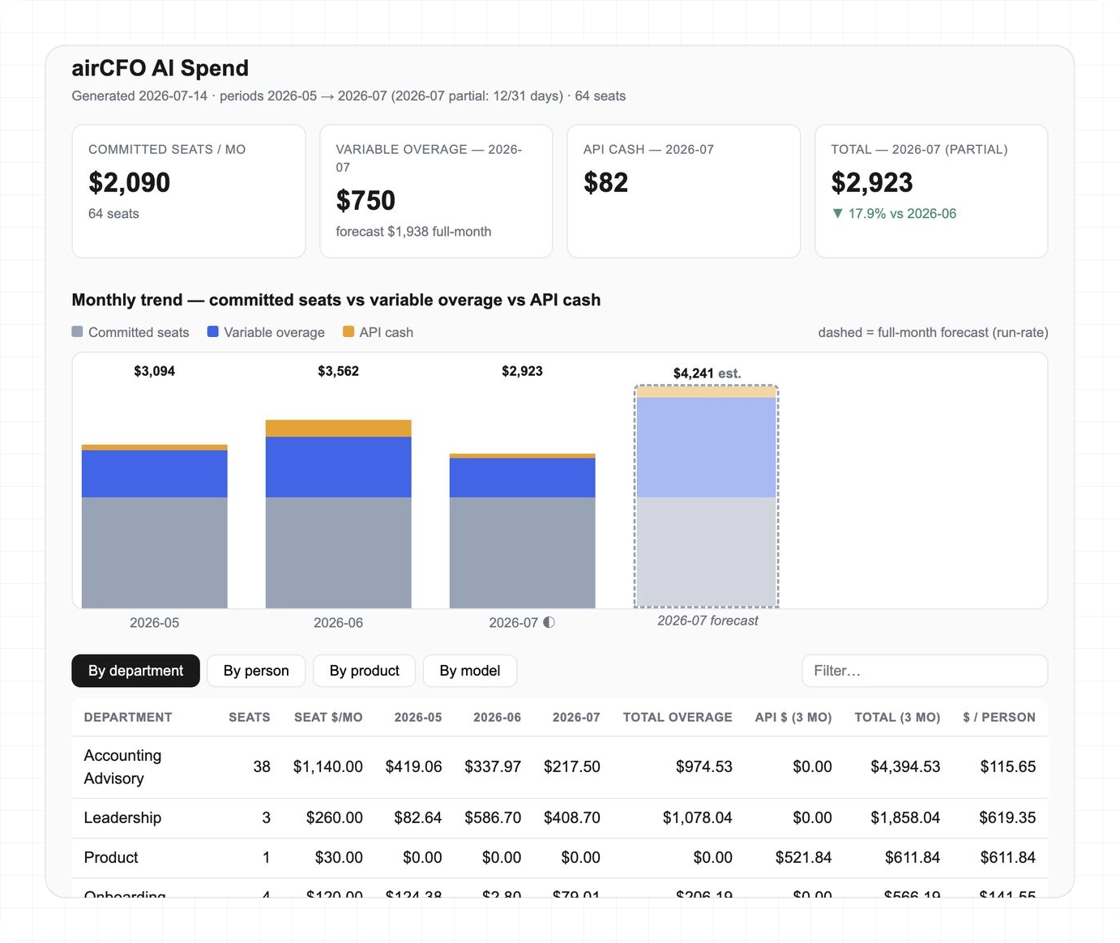This screenshot has height=943, width=1120.
Task: Switch to the By department tab
Action: [x=136, y=671]
